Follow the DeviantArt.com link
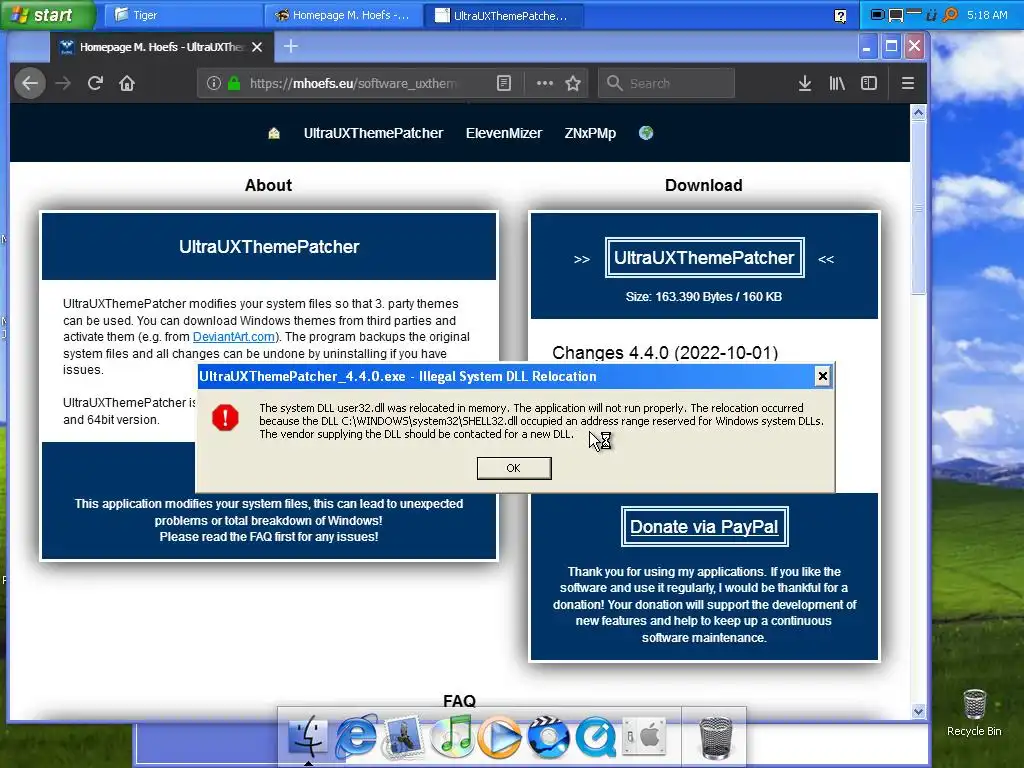This screenshot has height=768, width=1024. click(x=234, y=337)
